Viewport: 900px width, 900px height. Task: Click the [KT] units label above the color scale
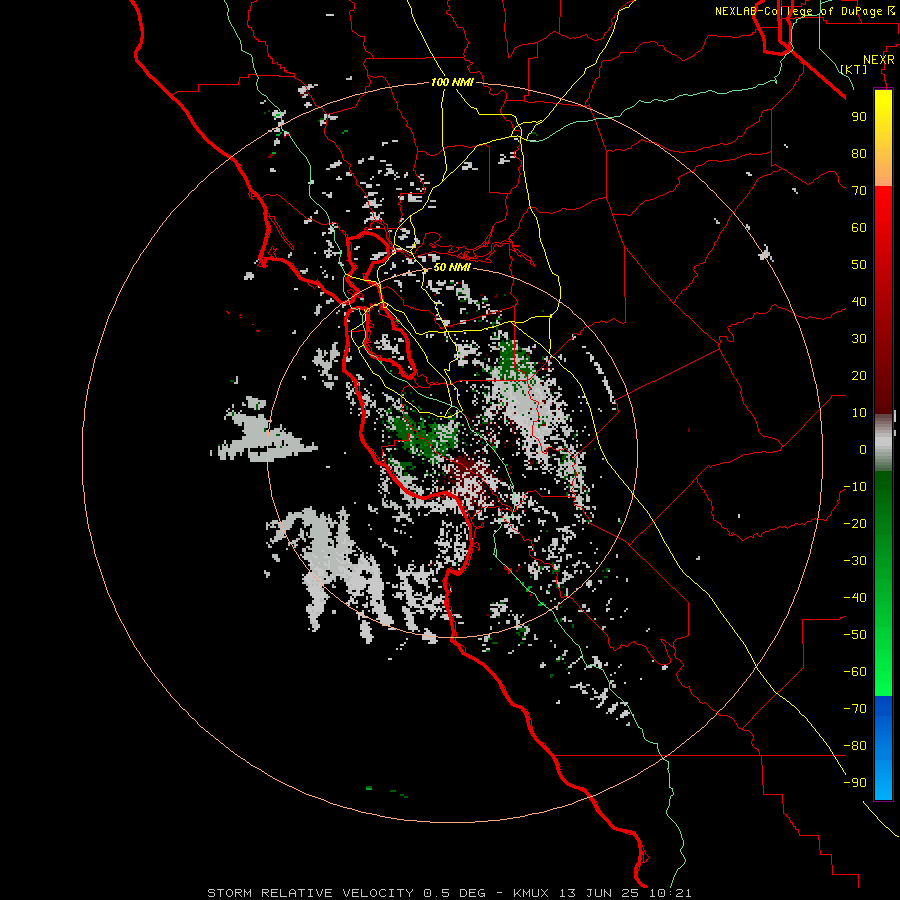point(854,69)
